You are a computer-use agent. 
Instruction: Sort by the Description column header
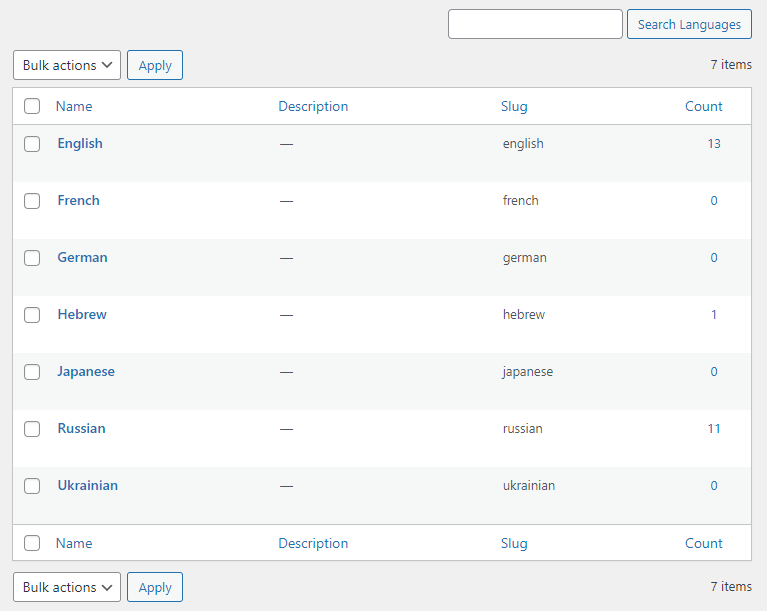click(x=313, y=106)
